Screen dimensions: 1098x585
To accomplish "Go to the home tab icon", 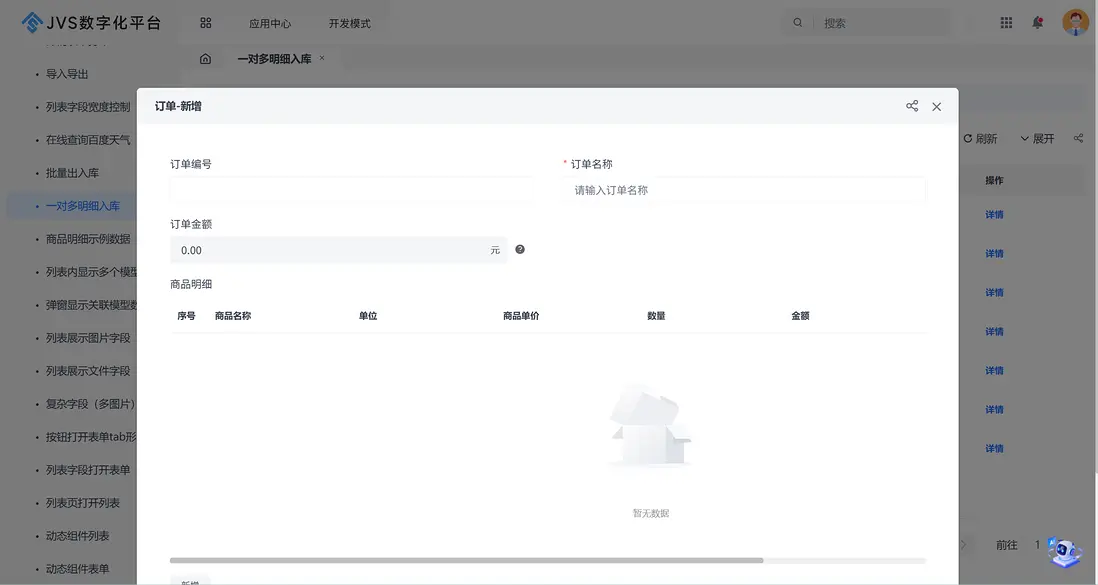I will [x=205, y=59].
